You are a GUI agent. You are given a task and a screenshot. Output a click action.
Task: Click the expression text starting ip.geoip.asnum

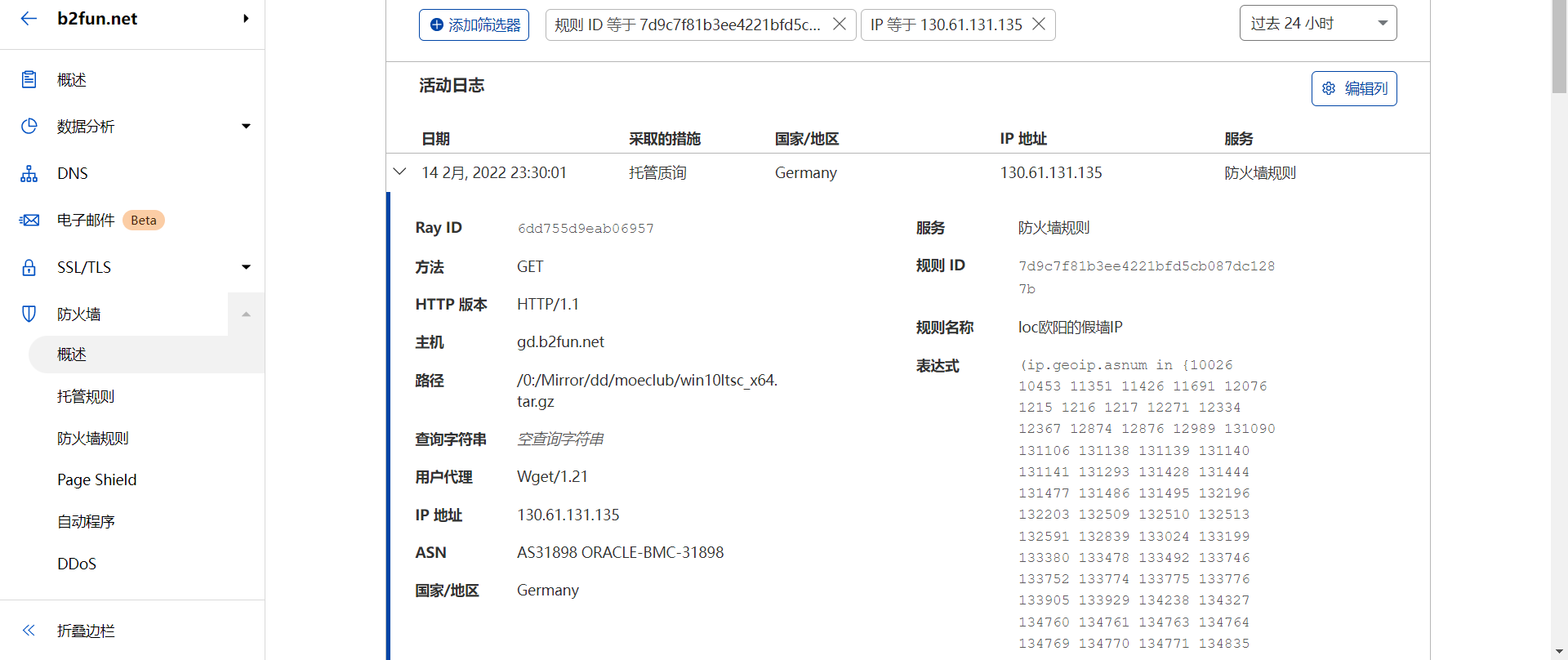click(x=1147, y=504)
